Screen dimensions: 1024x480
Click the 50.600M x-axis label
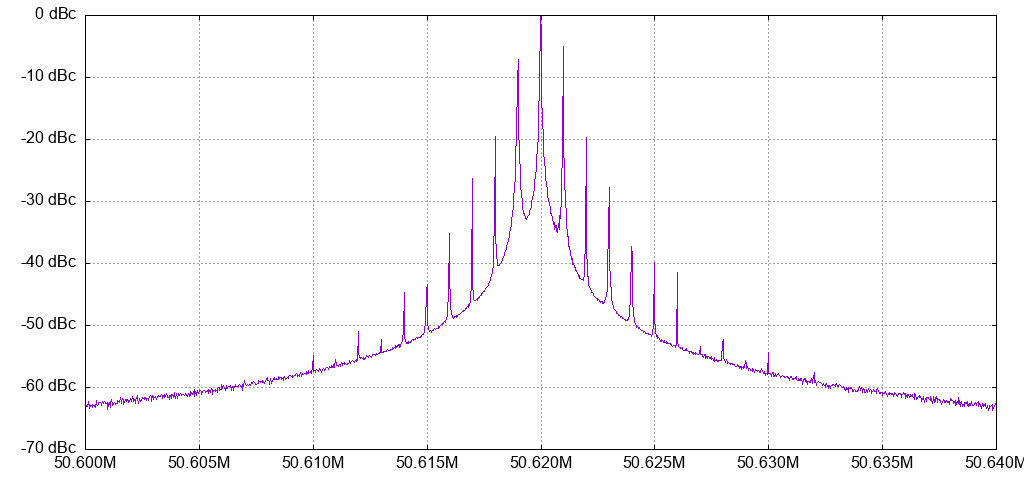[x=86, y=465]
